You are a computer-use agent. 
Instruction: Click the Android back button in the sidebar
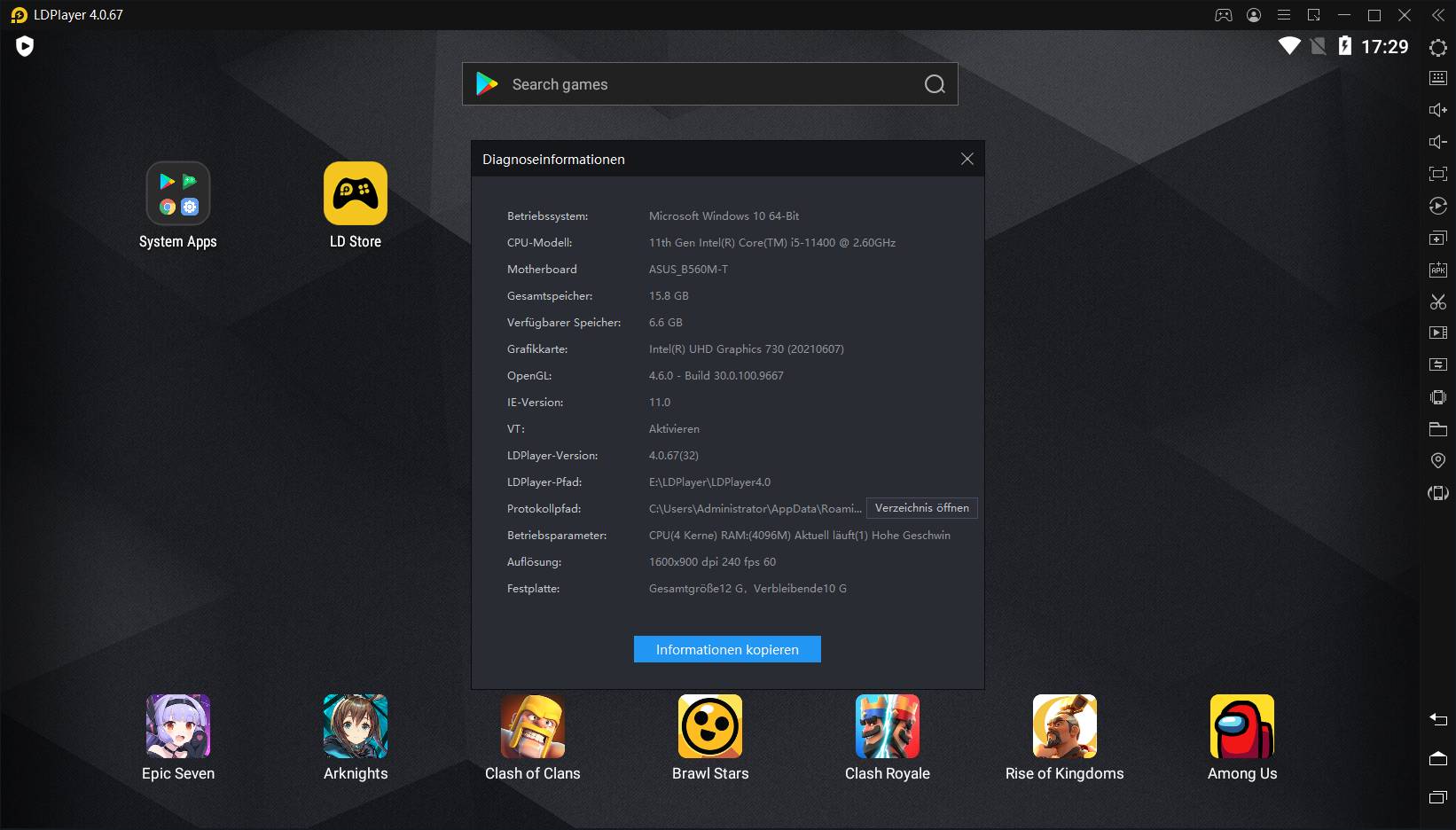tap(1438, 719)
